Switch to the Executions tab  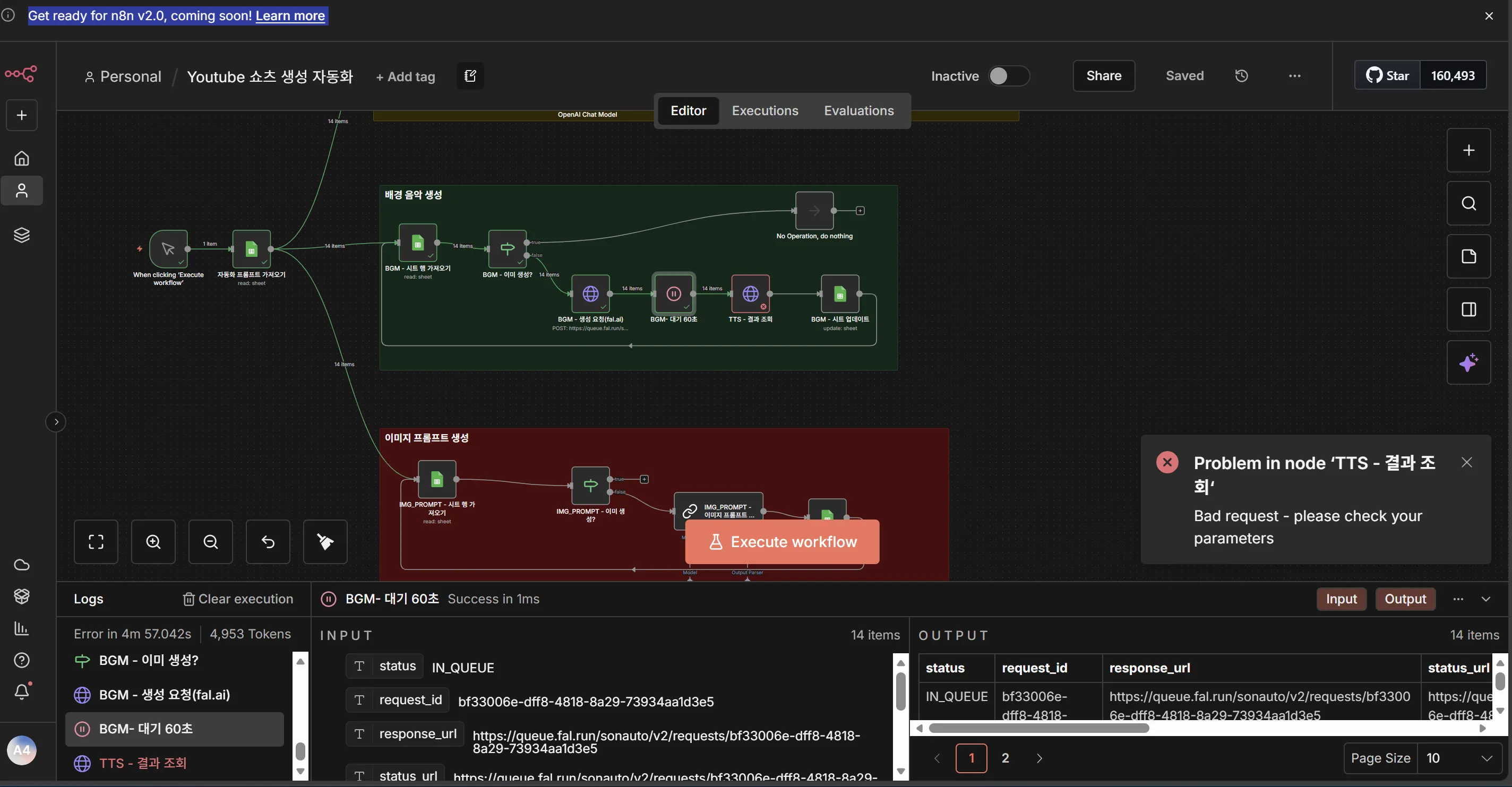click(x=765, y=110)
